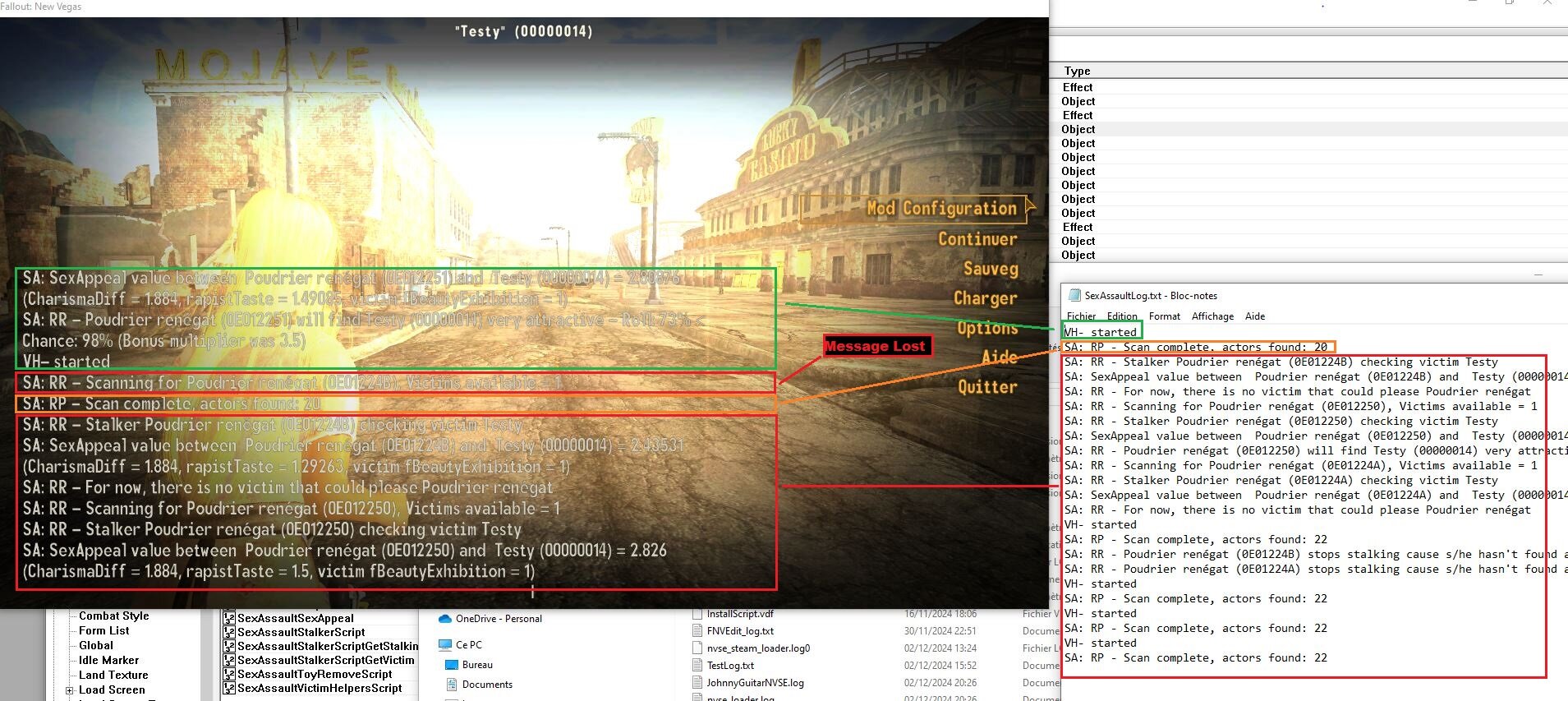Click the Bureau desktop folder icon
This screenshot has width=1568, height=701.
[x=451, y=665]
